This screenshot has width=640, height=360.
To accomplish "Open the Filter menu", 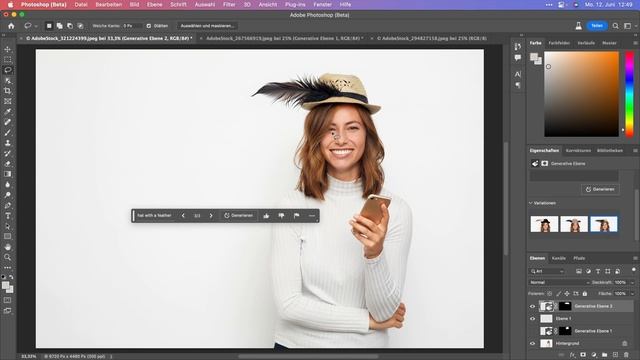I will coord(229,4).
